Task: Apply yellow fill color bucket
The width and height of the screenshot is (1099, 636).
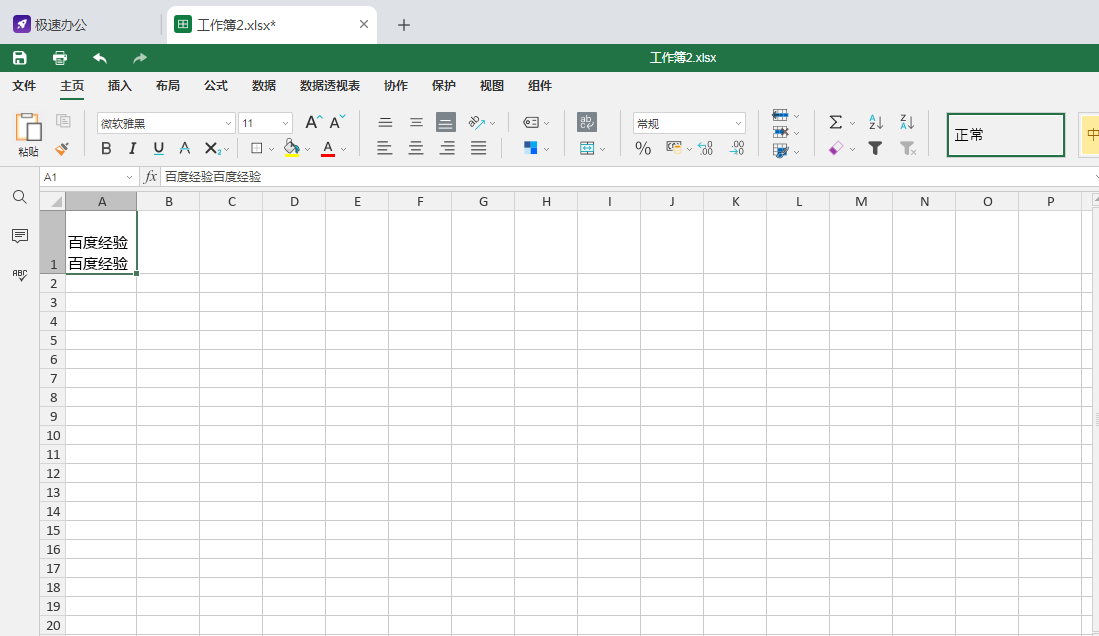Action: 292,148
